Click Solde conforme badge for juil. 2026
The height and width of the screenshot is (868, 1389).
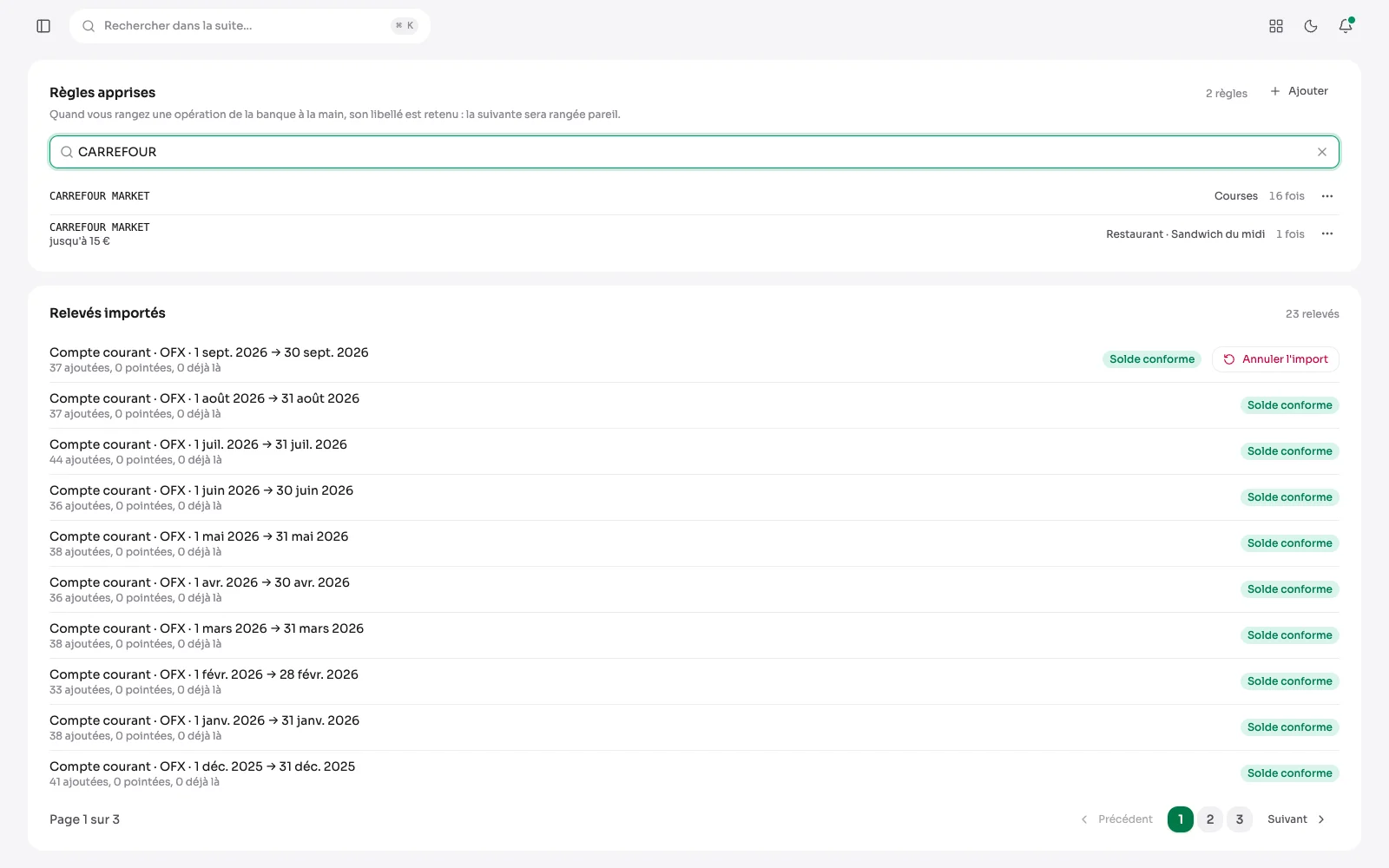pos(1289,451)
